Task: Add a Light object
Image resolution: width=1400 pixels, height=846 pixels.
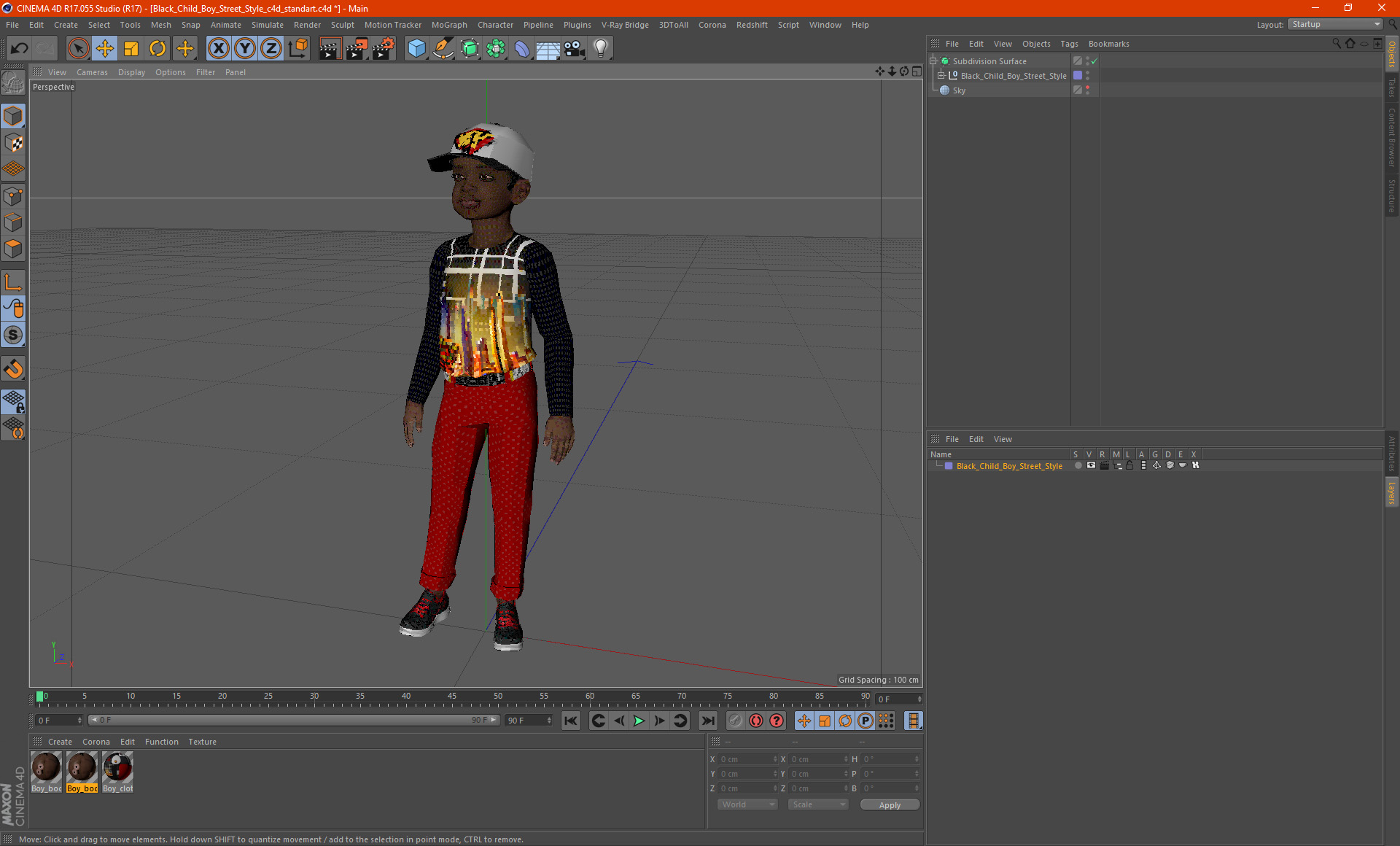Action: pos(601,48)
